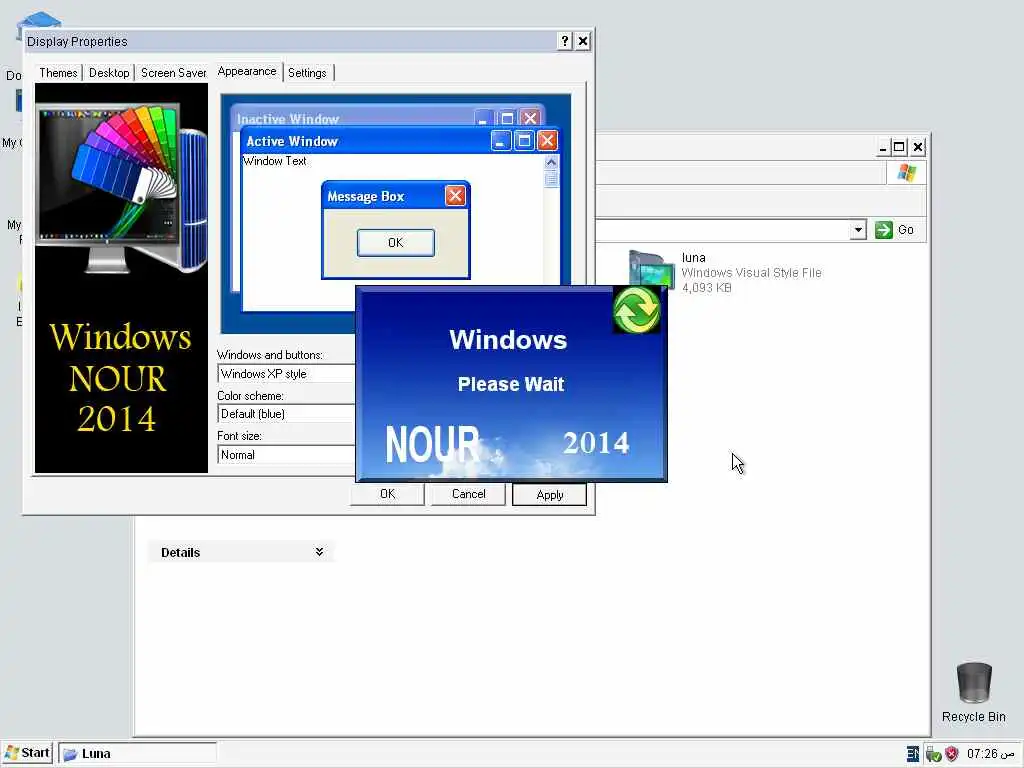
Task: Click the Display Properties help question mark
Action: [x=565, y=41]
